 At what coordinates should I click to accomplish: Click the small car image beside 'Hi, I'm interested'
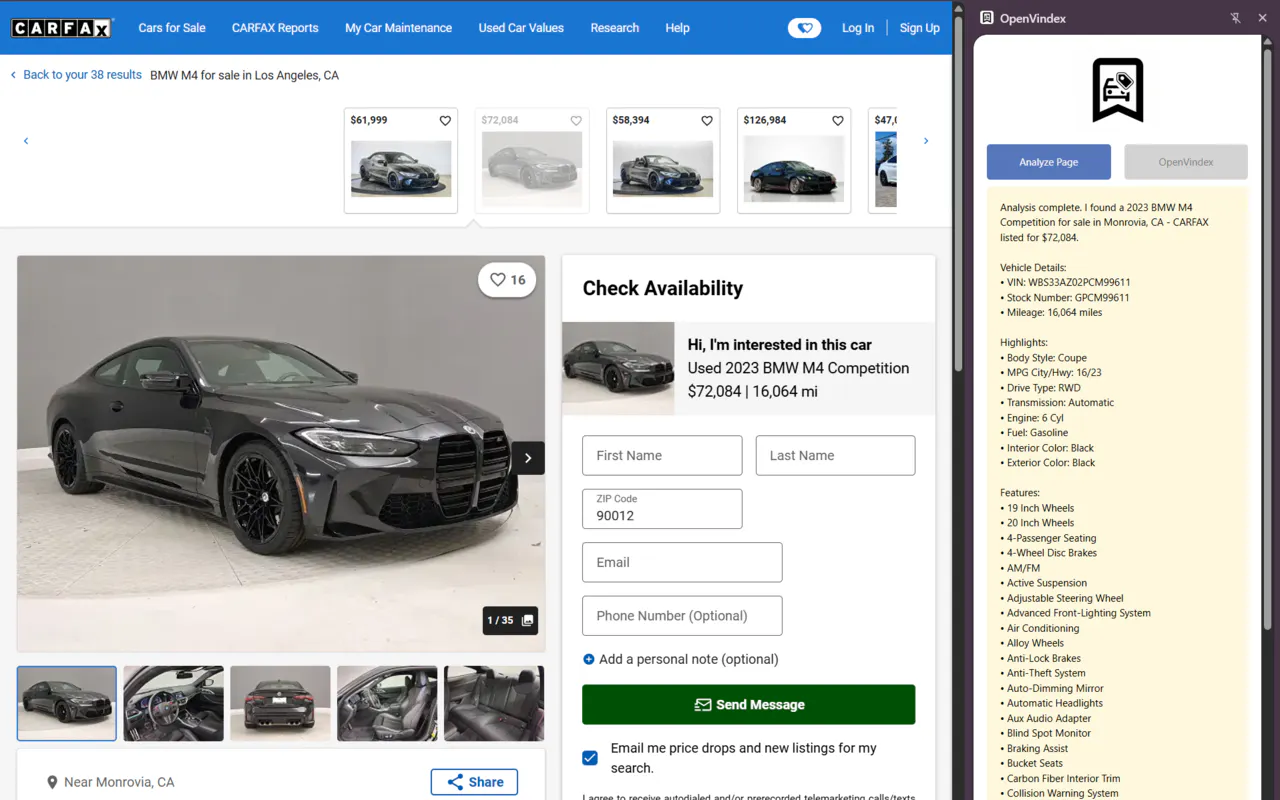618,368
